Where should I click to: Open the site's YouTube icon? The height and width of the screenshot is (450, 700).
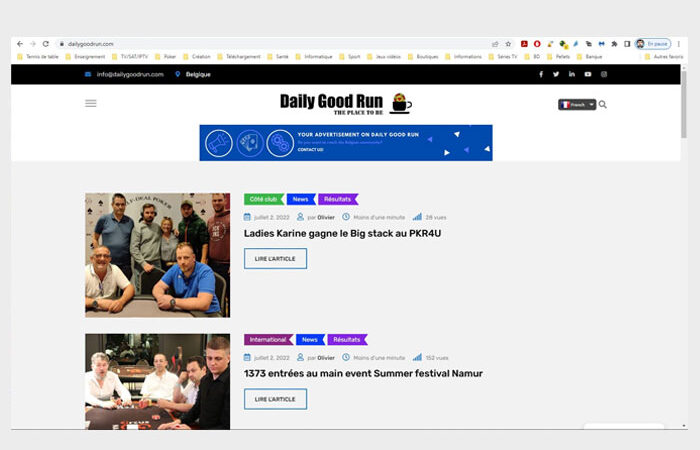click(588, 74)
